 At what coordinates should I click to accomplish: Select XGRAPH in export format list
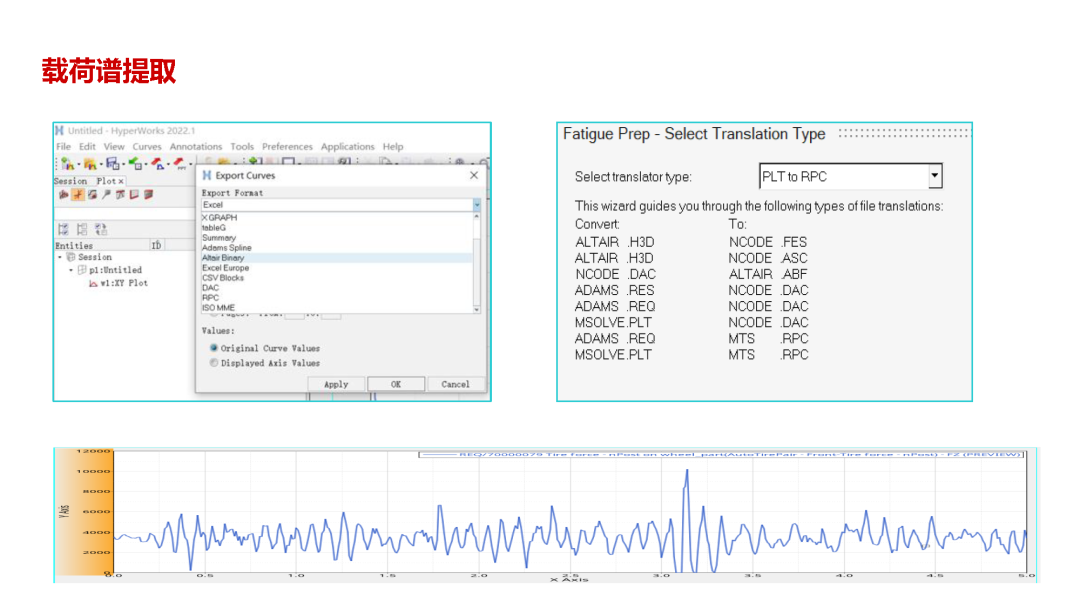[x=337, y=218]
